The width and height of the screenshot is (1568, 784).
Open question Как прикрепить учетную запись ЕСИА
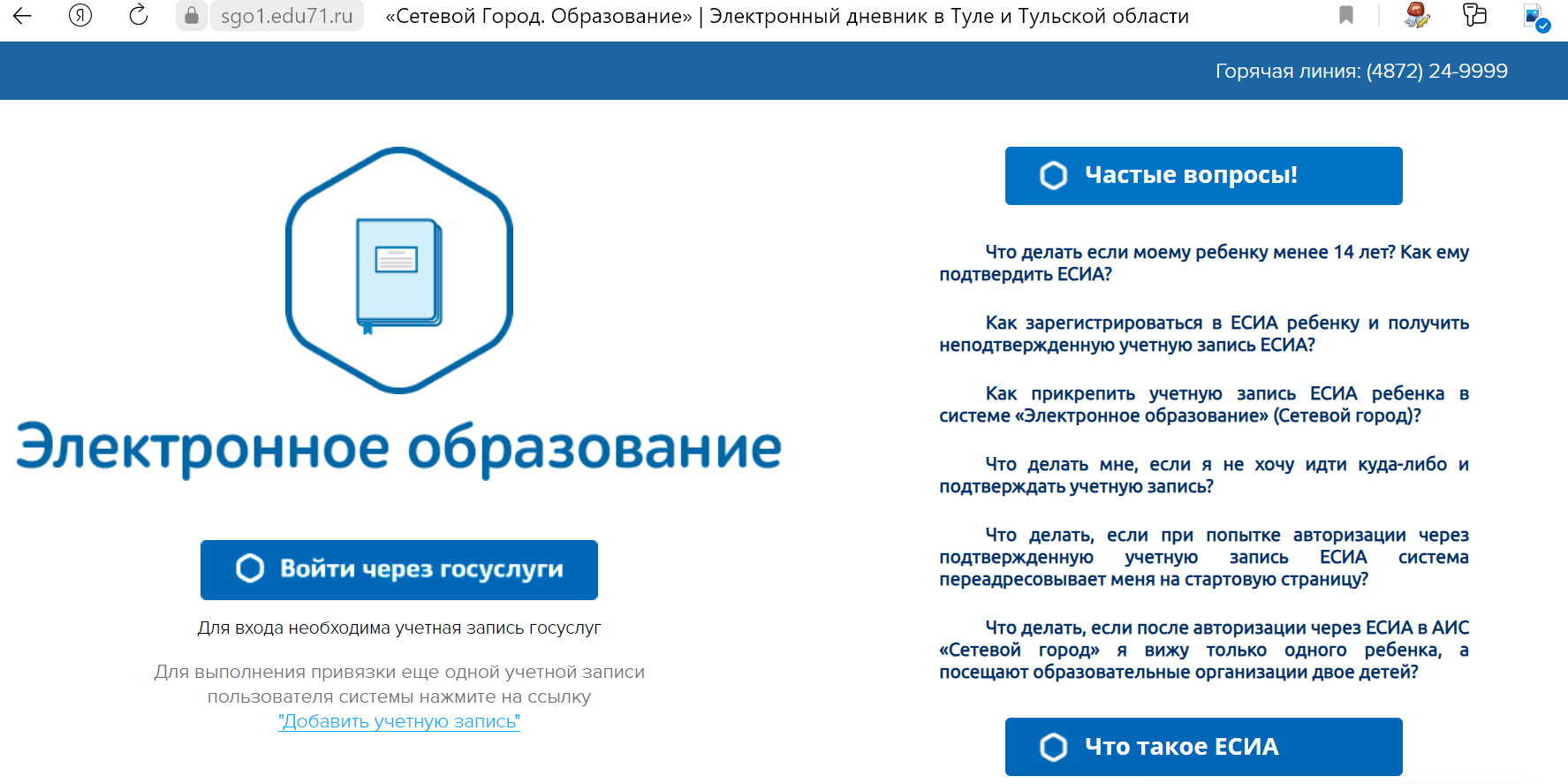[1204, 405]
